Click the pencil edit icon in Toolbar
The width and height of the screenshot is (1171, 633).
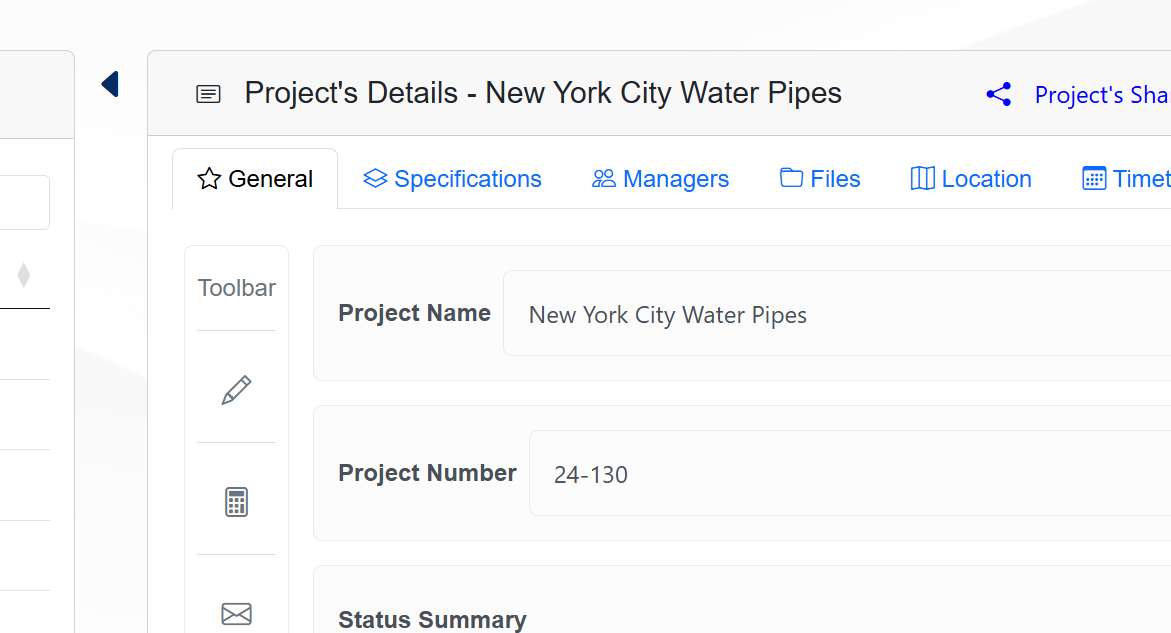[236, 390]
